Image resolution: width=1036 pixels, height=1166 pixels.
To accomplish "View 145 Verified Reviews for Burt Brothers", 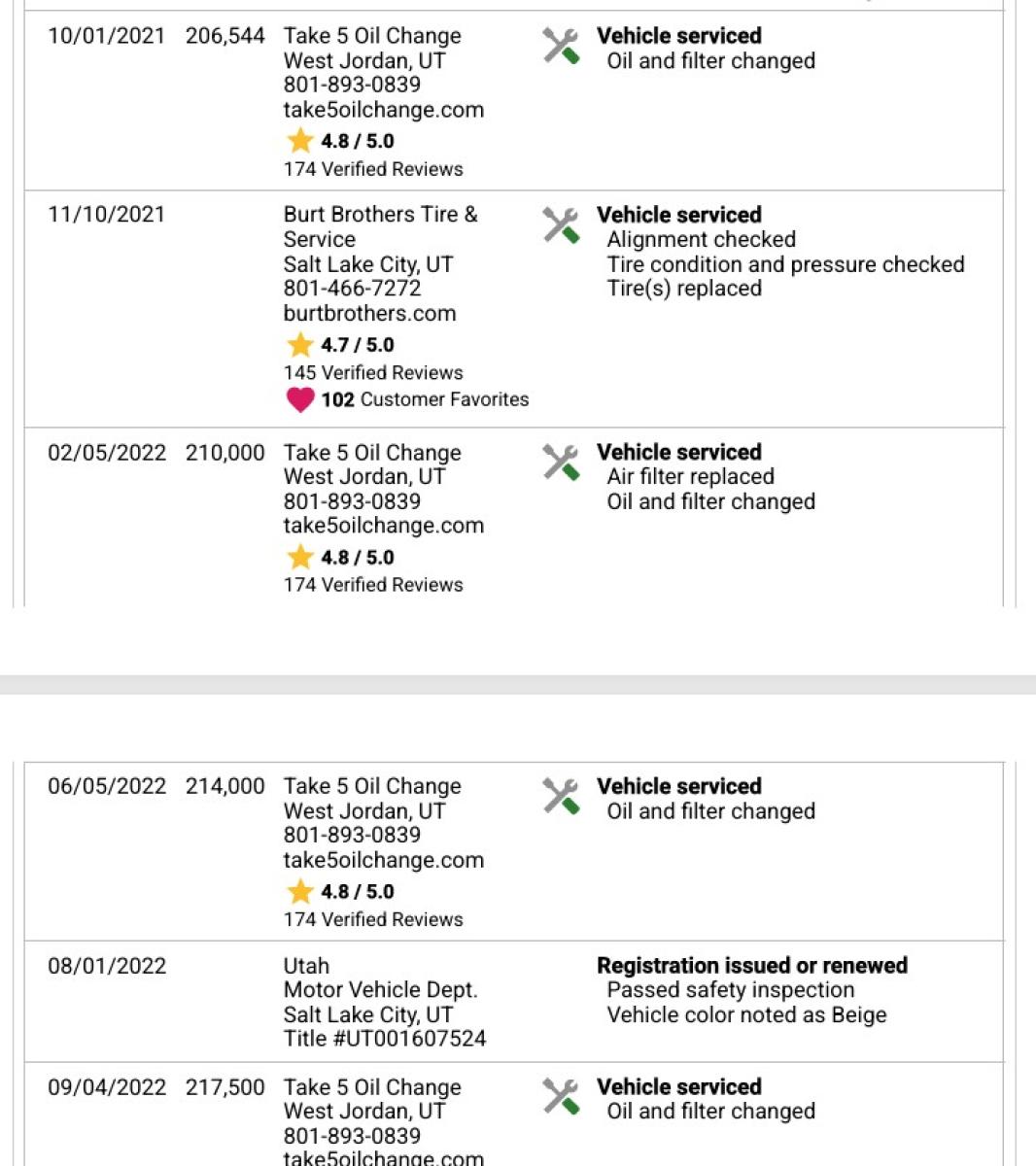I will pyautogui.click(x=373, y=373).
